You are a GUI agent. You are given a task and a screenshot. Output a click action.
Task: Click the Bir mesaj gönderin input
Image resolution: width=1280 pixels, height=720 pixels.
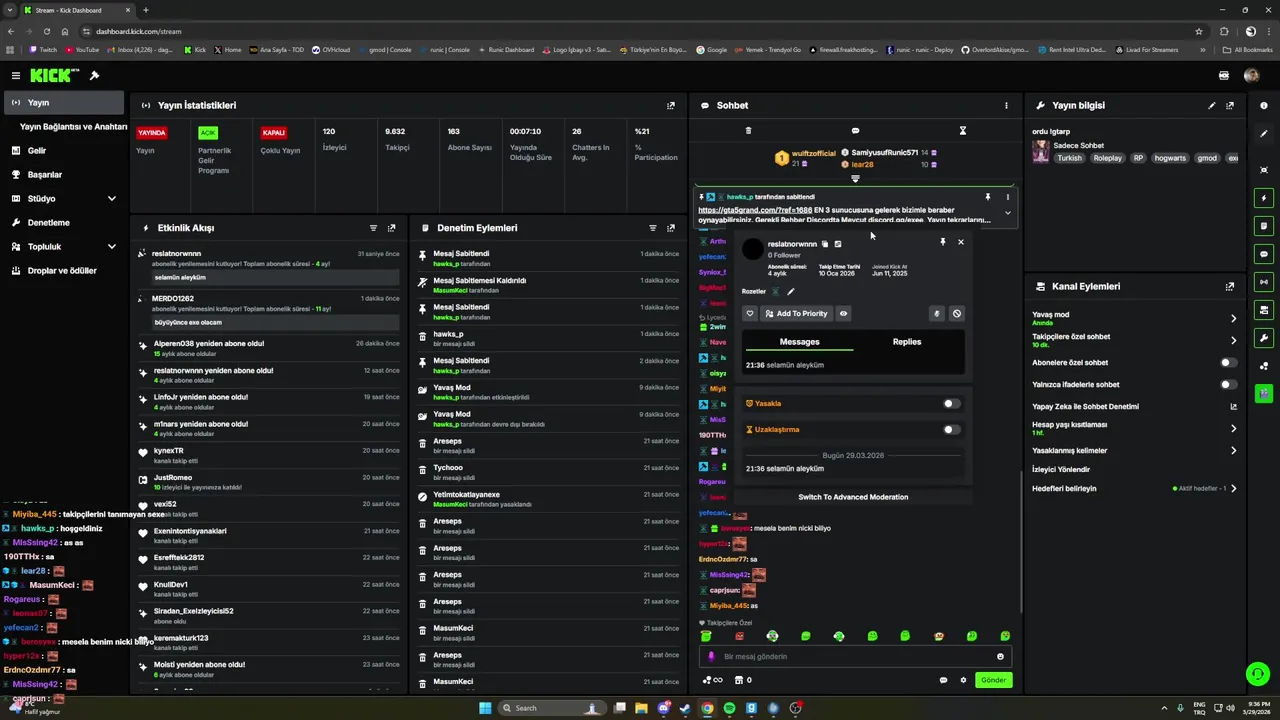tap(855, 657)
